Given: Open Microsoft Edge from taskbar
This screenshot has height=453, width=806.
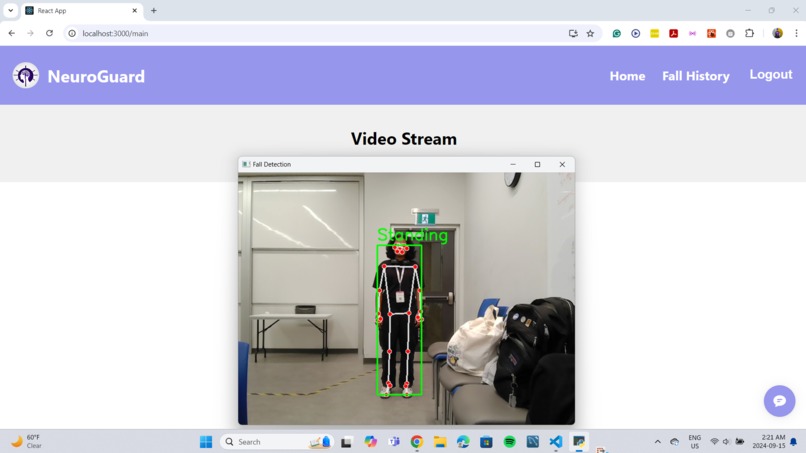Looking at the screenshot, I should tap(463, 442).
